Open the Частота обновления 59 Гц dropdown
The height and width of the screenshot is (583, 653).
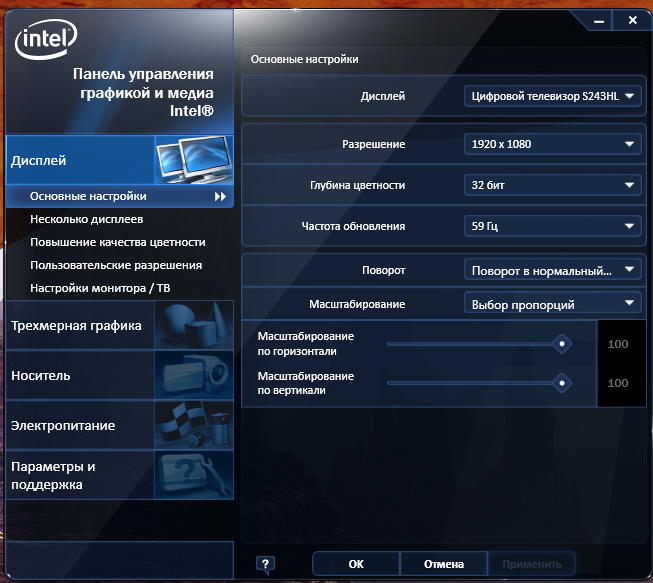click(552, 226)
